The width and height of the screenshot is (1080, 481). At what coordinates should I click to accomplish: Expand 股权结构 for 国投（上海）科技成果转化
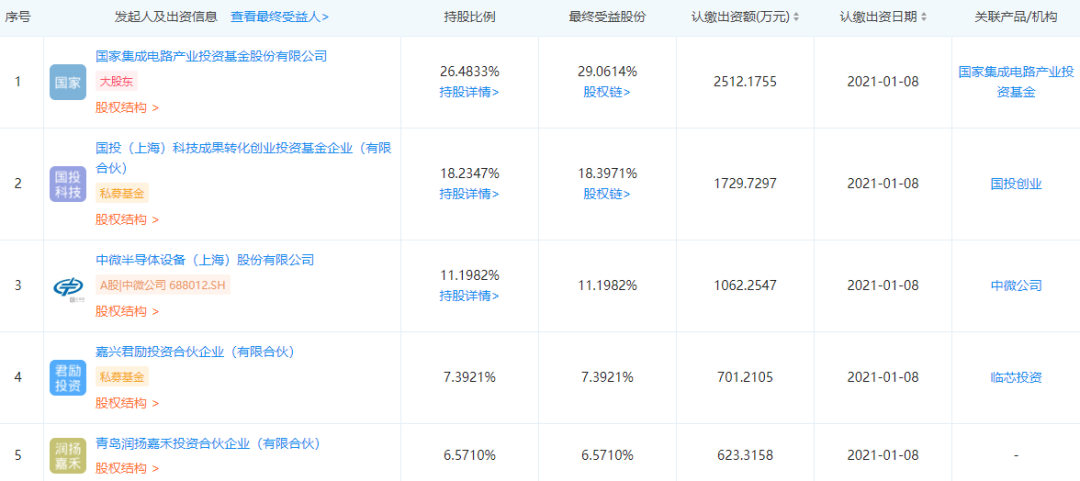click(x=127, y=220)
